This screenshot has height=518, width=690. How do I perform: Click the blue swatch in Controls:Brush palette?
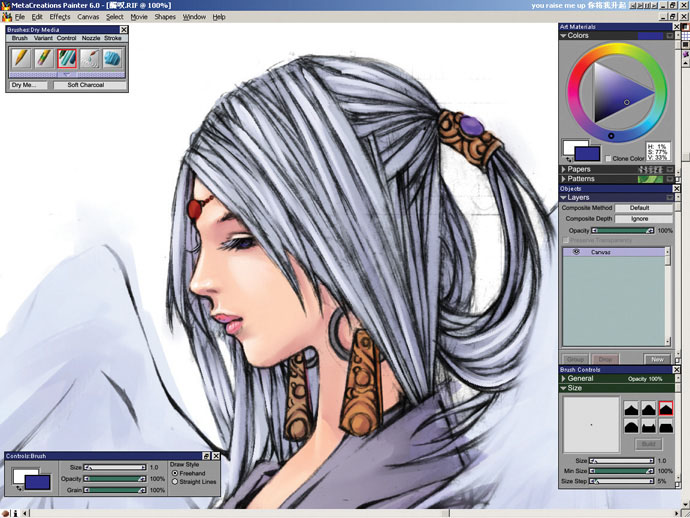pyautogui.click(x=37, y=482)
